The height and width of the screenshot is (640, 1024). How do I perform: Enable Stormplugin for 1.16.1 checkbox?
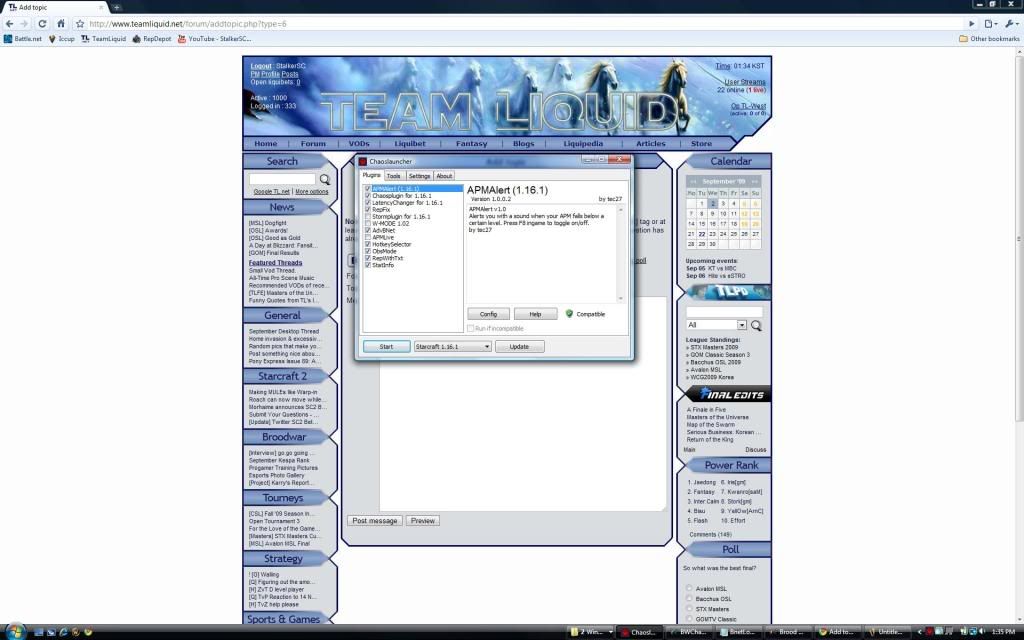368,216
